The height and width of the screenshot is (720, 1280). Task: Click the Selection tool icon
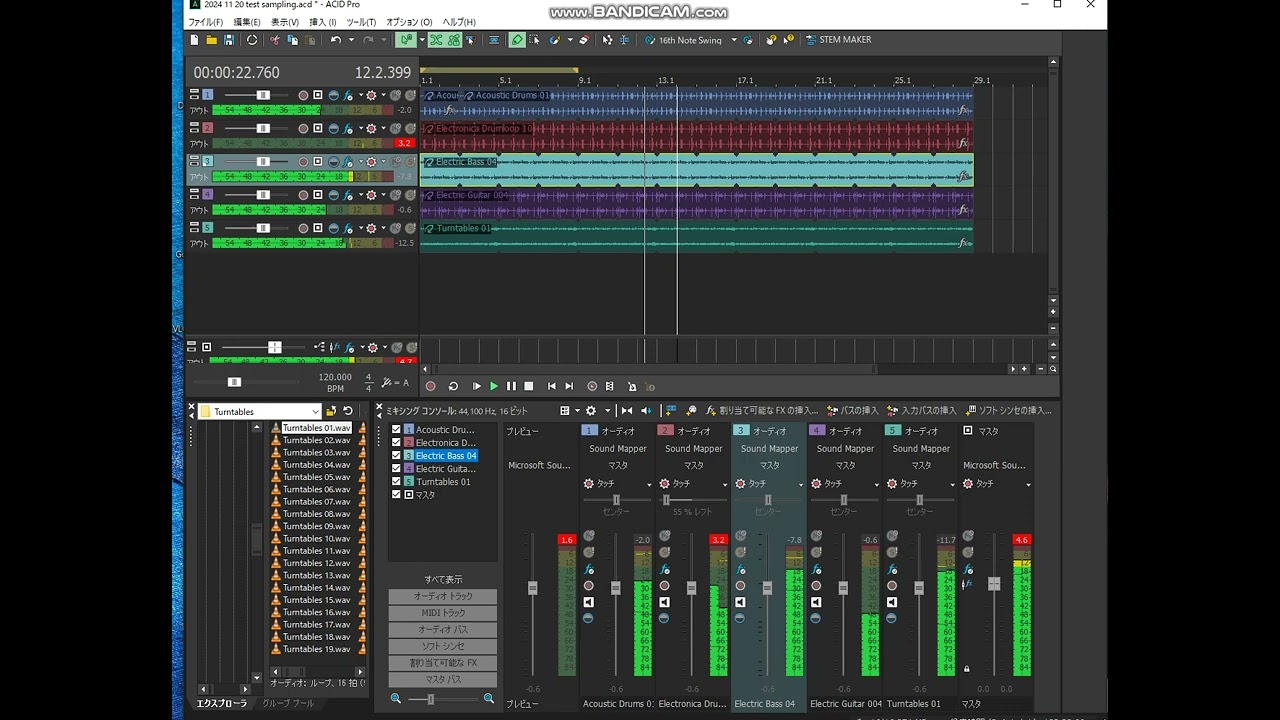pyautogui.click(x=534, y=40)
